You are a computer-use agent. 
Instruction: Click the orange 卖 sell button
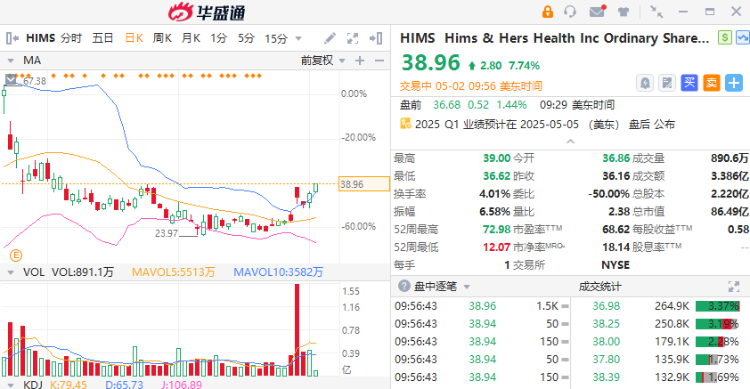(711, 83)
